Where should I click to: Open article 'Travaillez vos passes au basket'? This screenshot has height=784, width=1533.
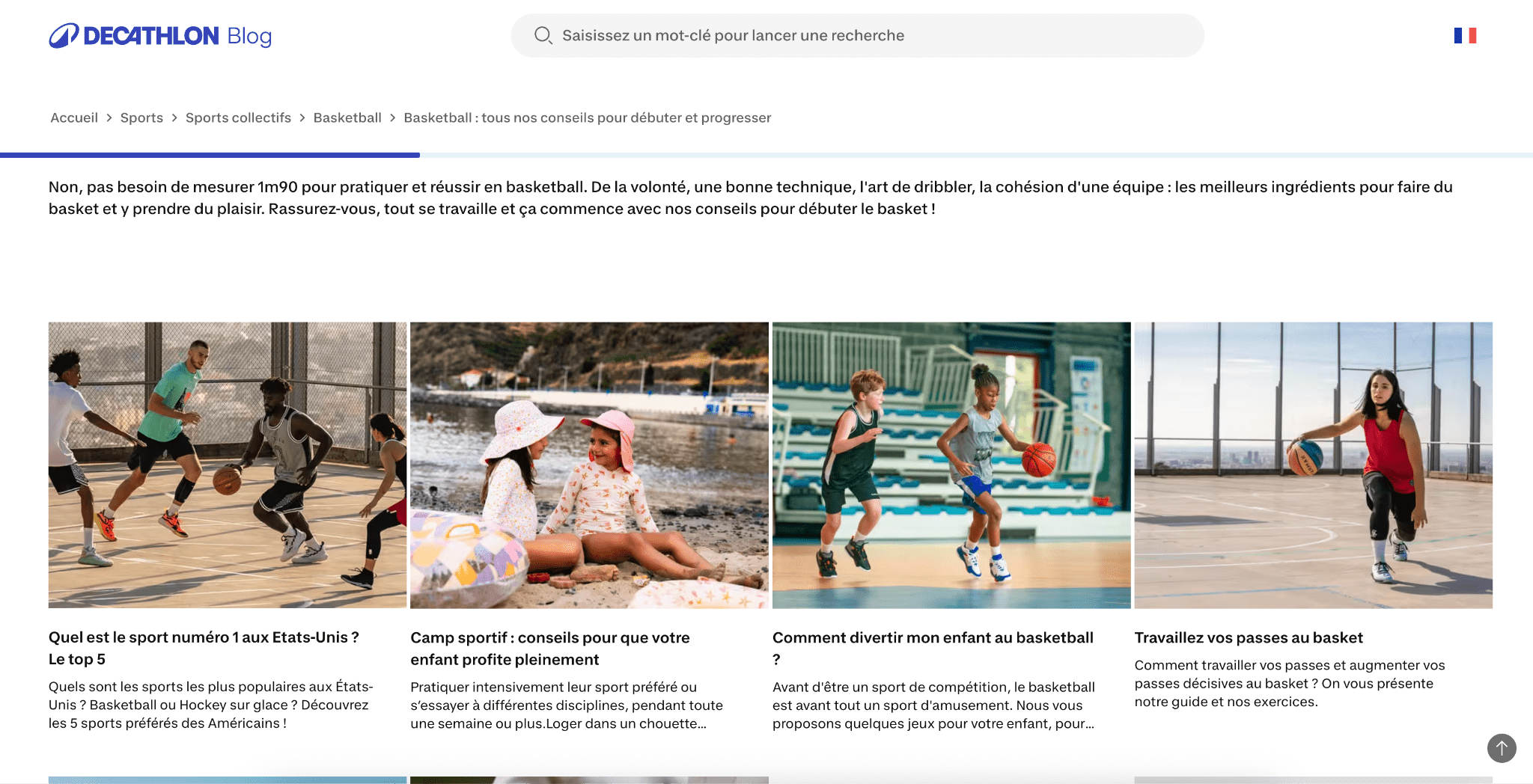[1249, 637]
